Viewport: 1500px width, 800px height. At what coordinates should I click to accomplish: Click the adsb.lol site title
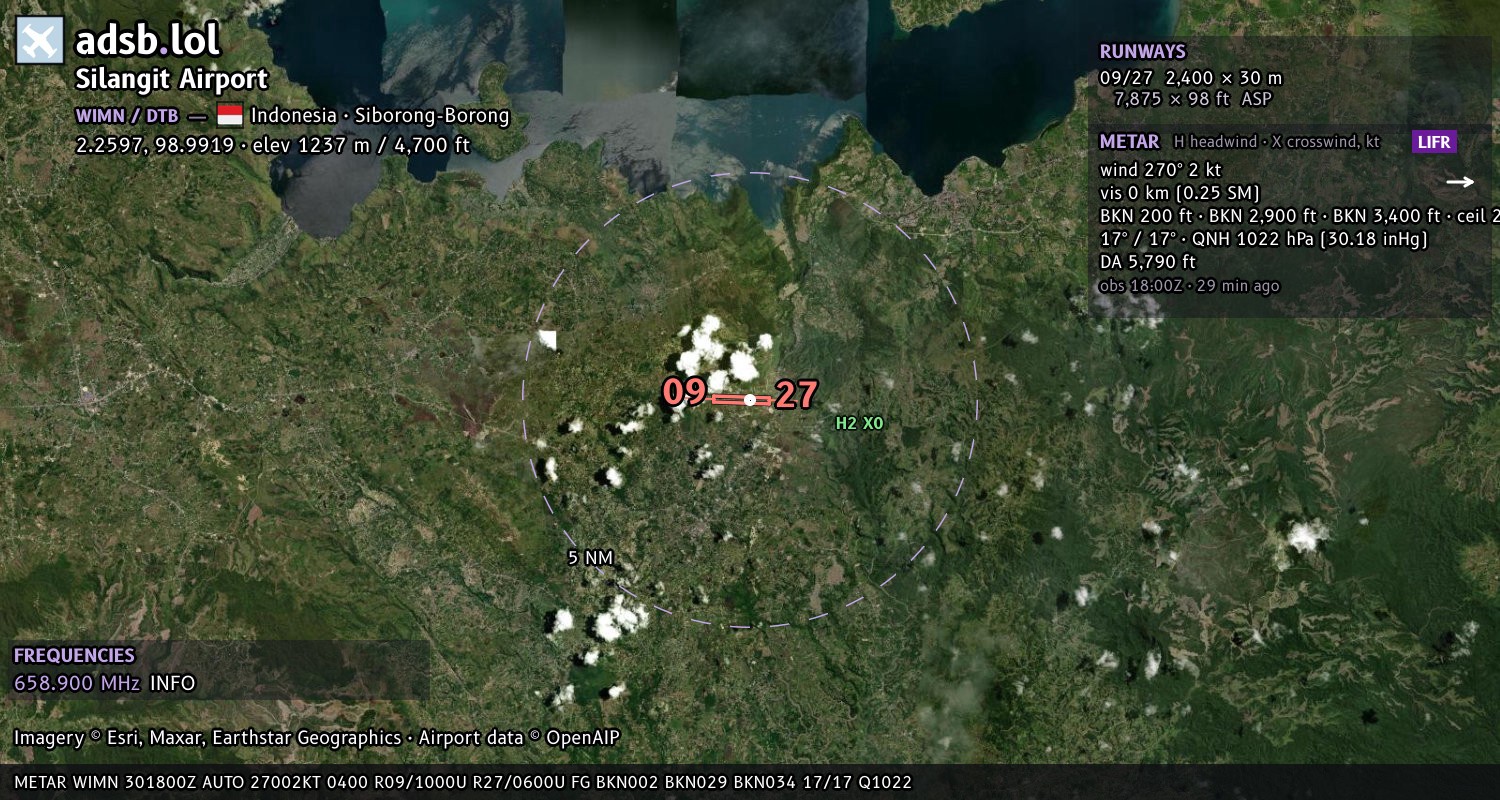point(148,40)
